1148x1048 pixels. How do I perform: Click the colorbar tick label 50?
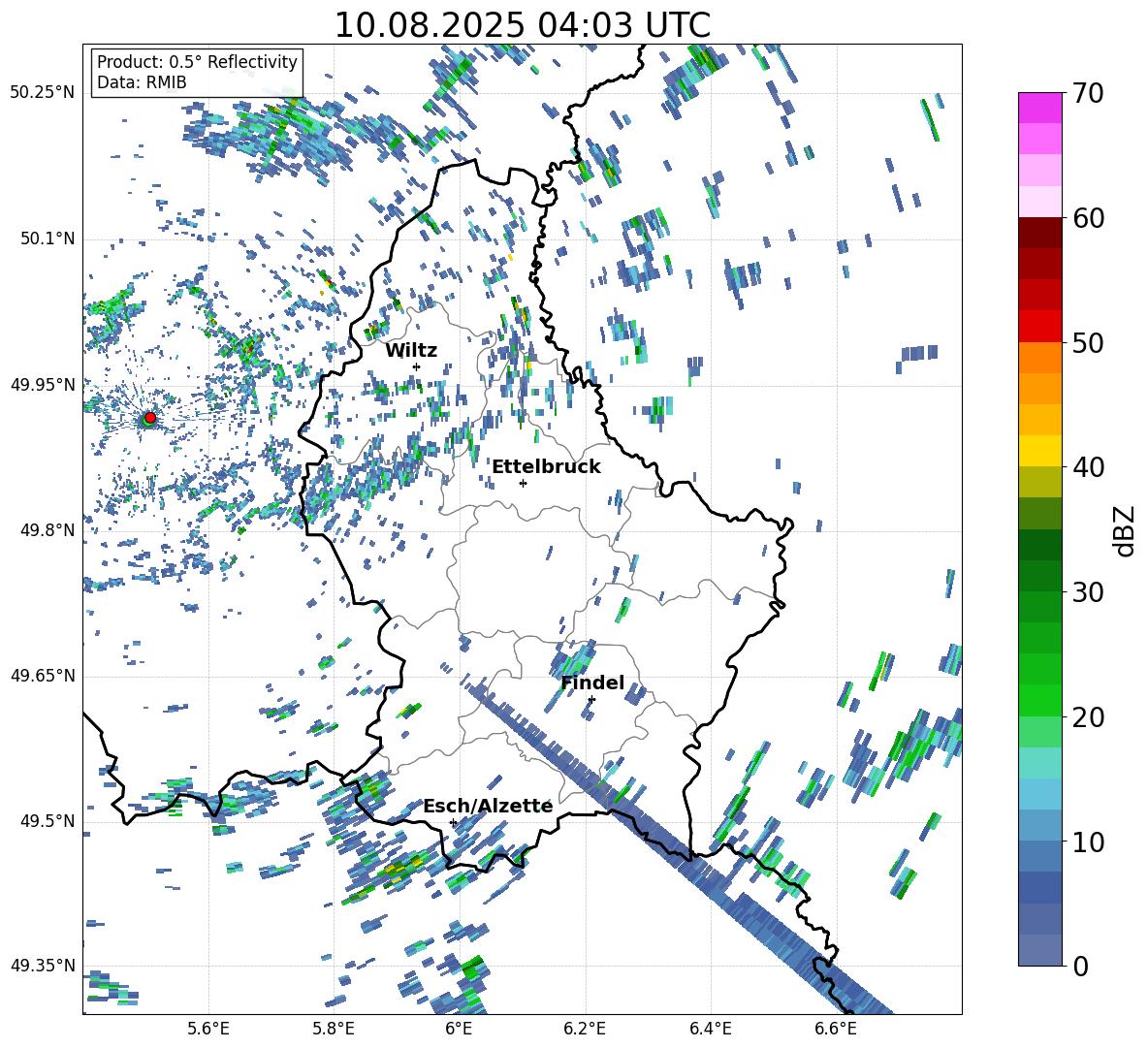[1088, 342]
